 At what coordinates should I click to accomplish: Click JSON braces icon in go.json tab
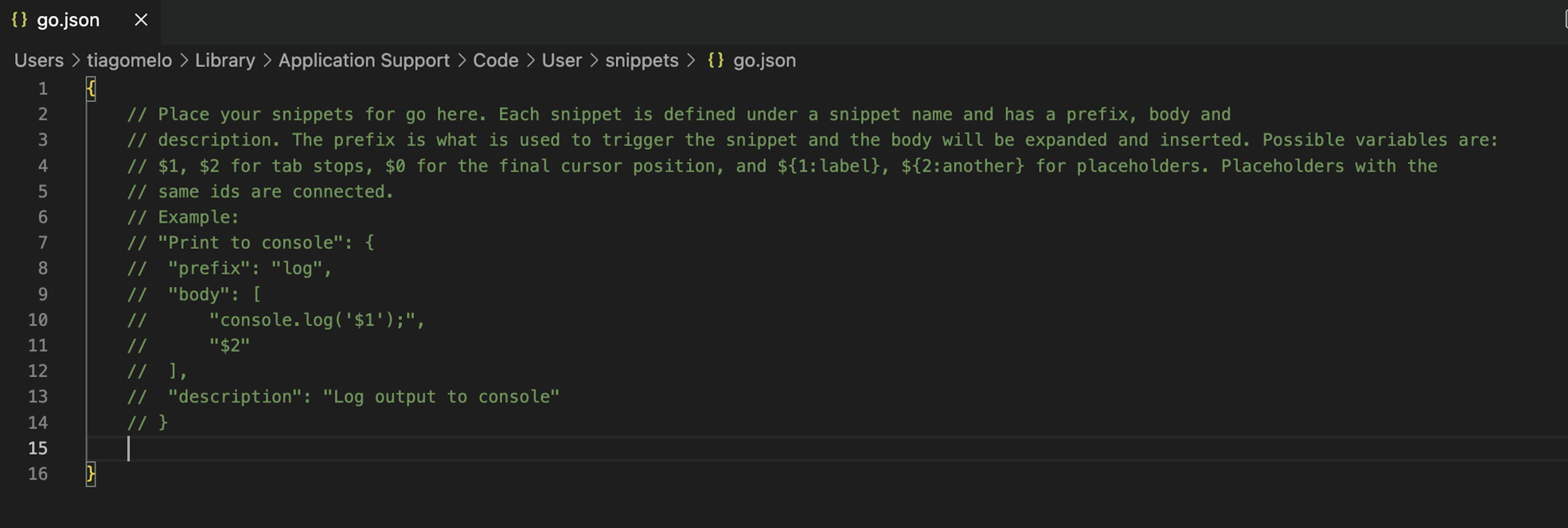point(20,20)
